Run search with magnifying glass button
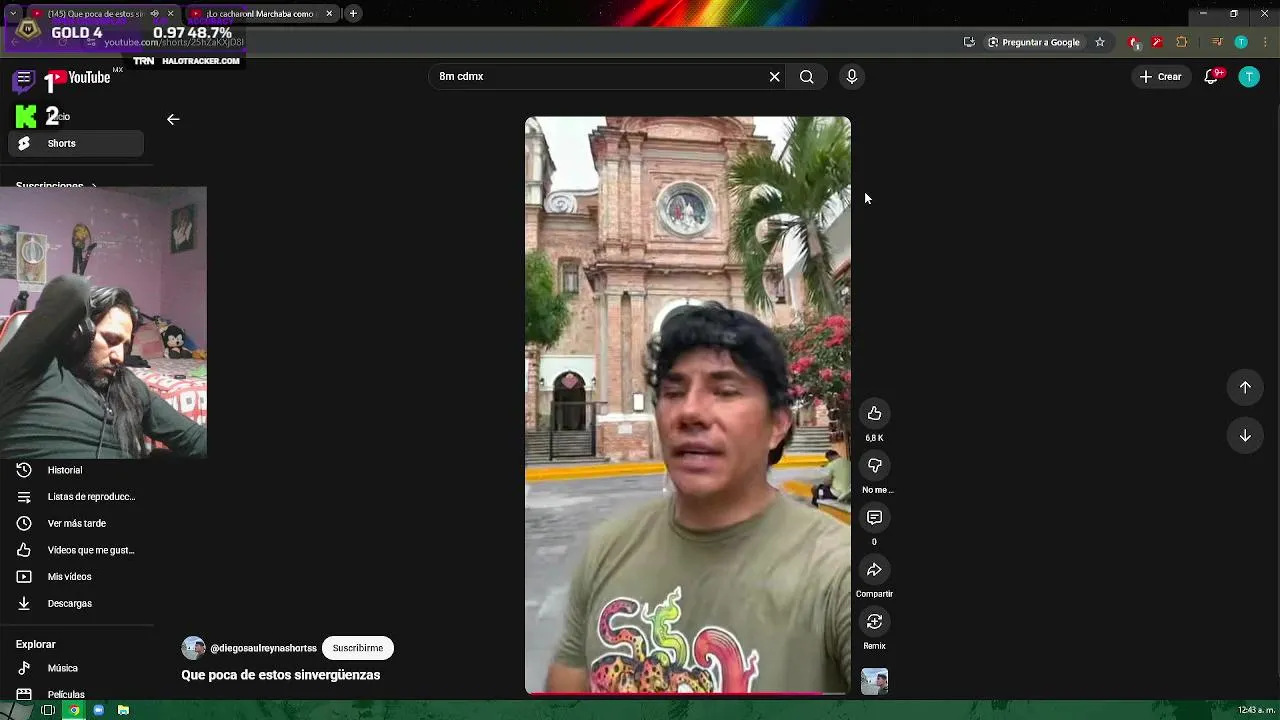Image resolution: width=1280 pixels, height=720 pixels. [806, 77]
